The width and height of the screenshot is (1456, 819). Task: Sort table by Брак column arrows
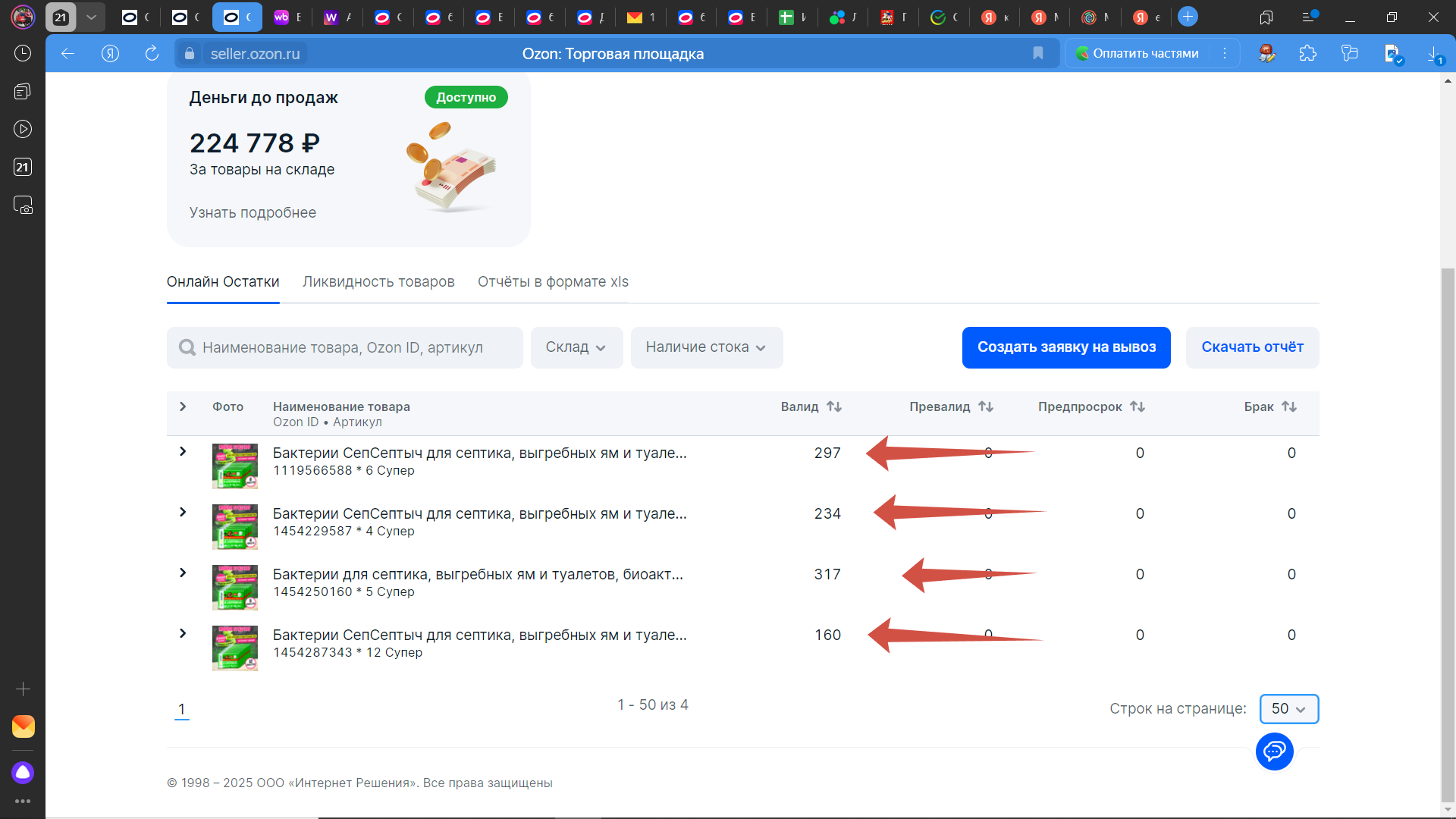(x=1288, y=406)
